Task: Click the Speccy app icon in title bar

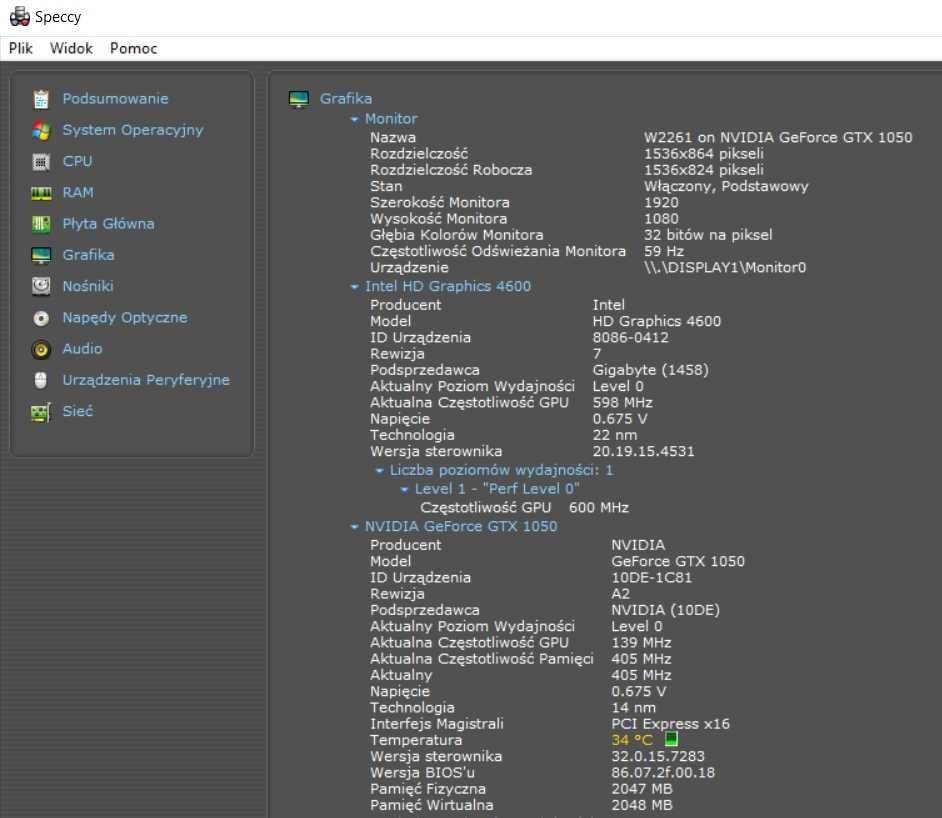Action: 19,16
